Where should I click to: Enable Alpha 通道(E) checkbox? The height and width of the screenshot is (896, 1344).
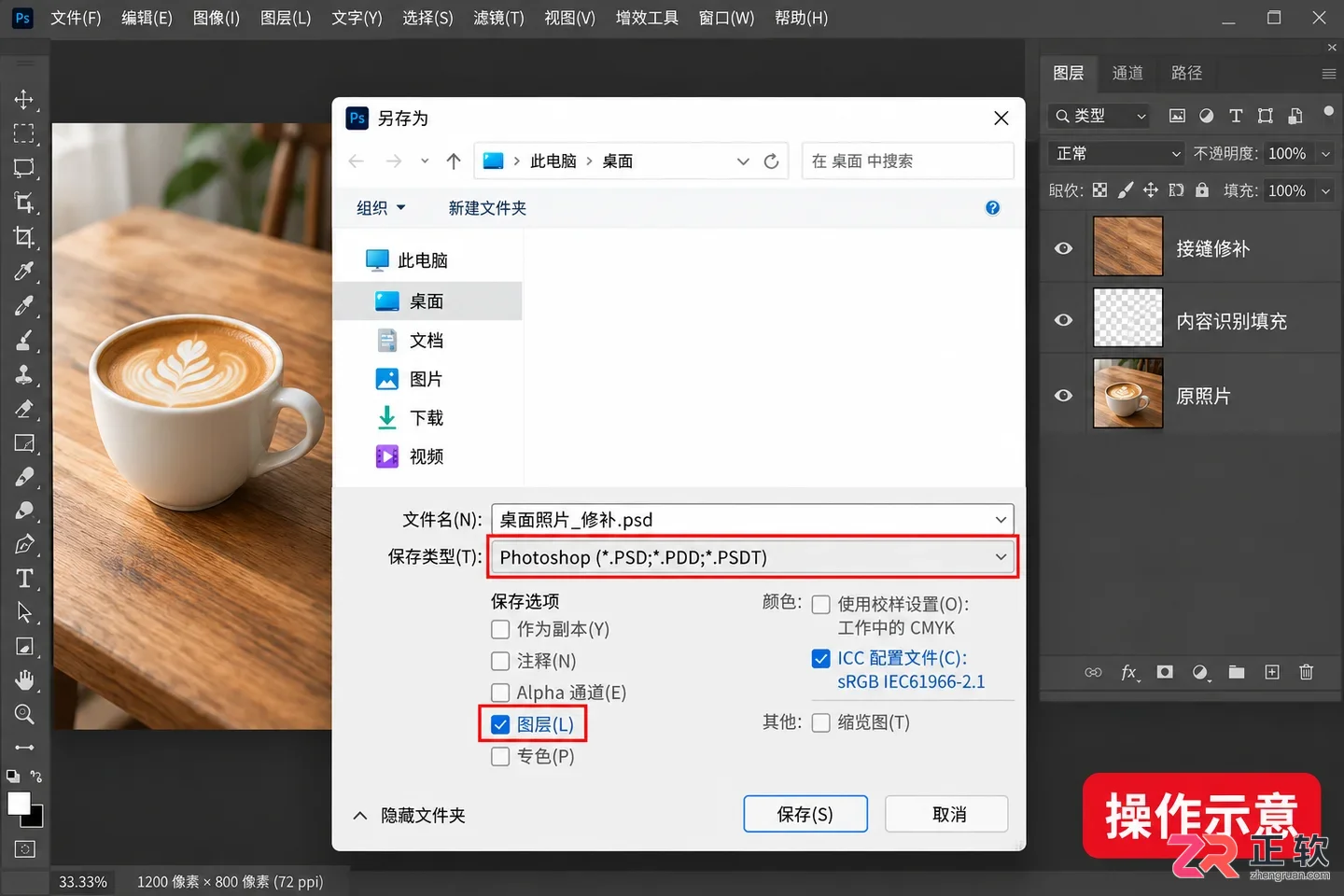500,693
